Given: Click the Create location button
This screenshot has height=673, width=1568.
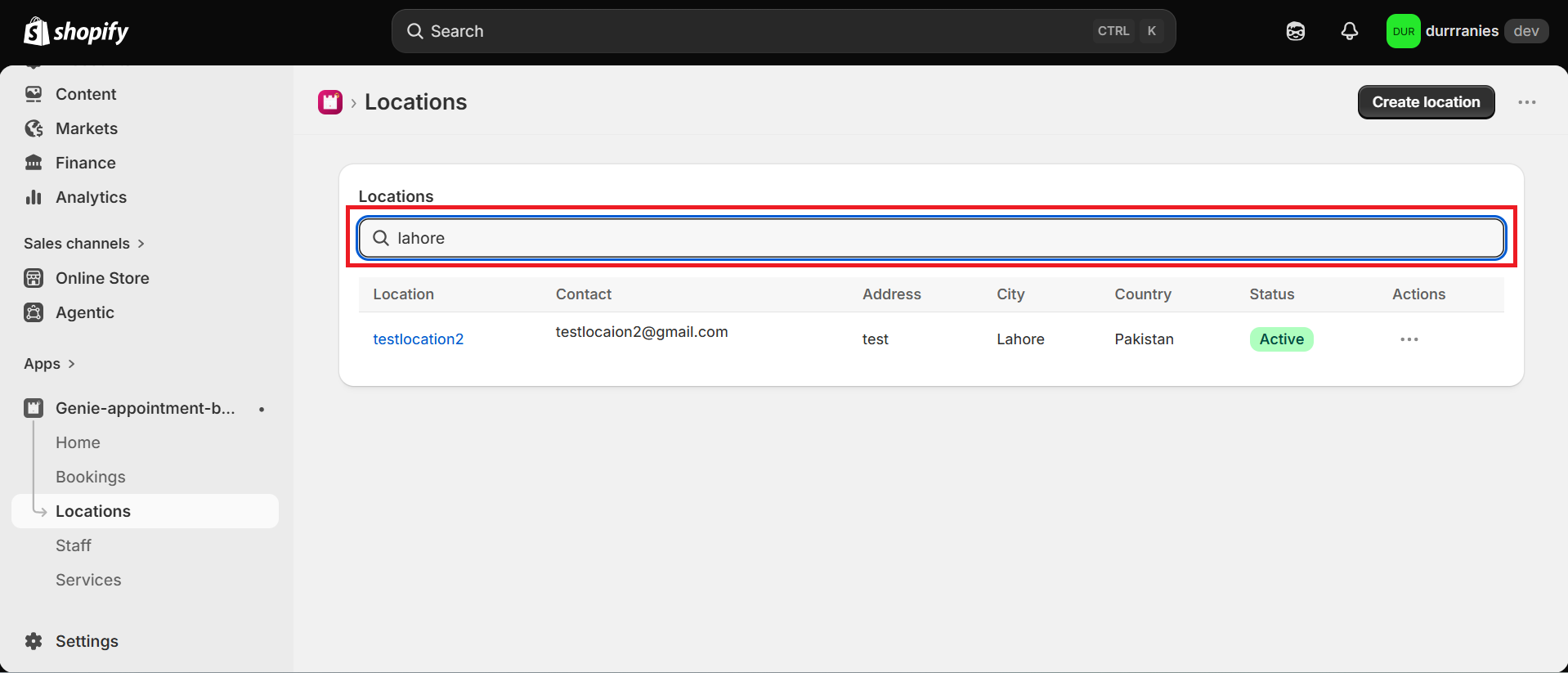Looking at the screenshot, I should [x=1426, y=102].
